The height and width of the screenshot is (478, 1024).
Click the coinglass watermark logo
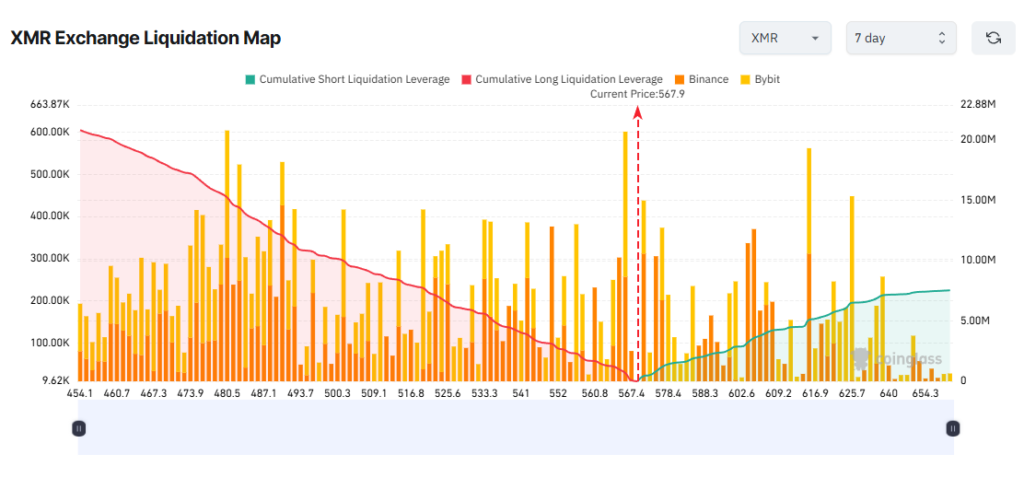[897, 358]
